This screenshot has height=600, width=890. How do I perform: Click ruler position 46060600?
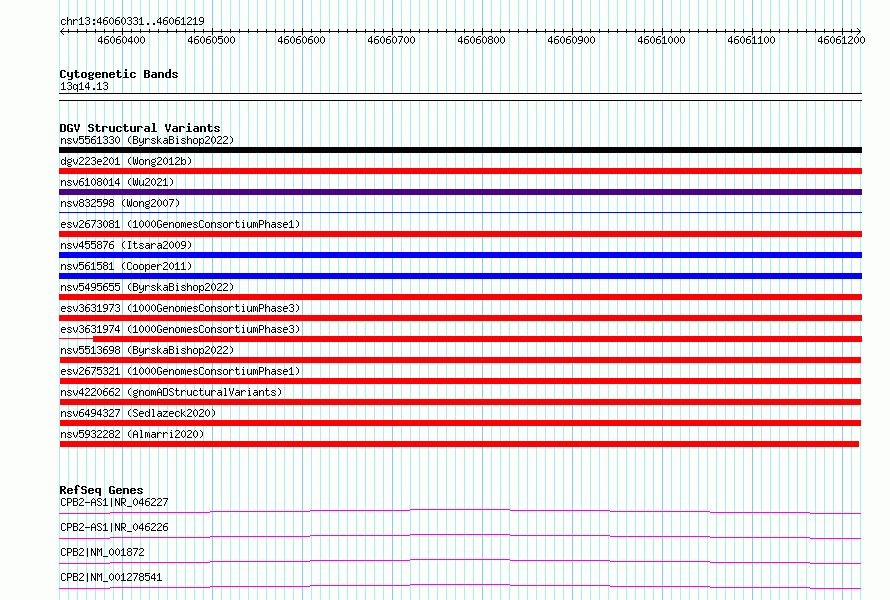301,40
